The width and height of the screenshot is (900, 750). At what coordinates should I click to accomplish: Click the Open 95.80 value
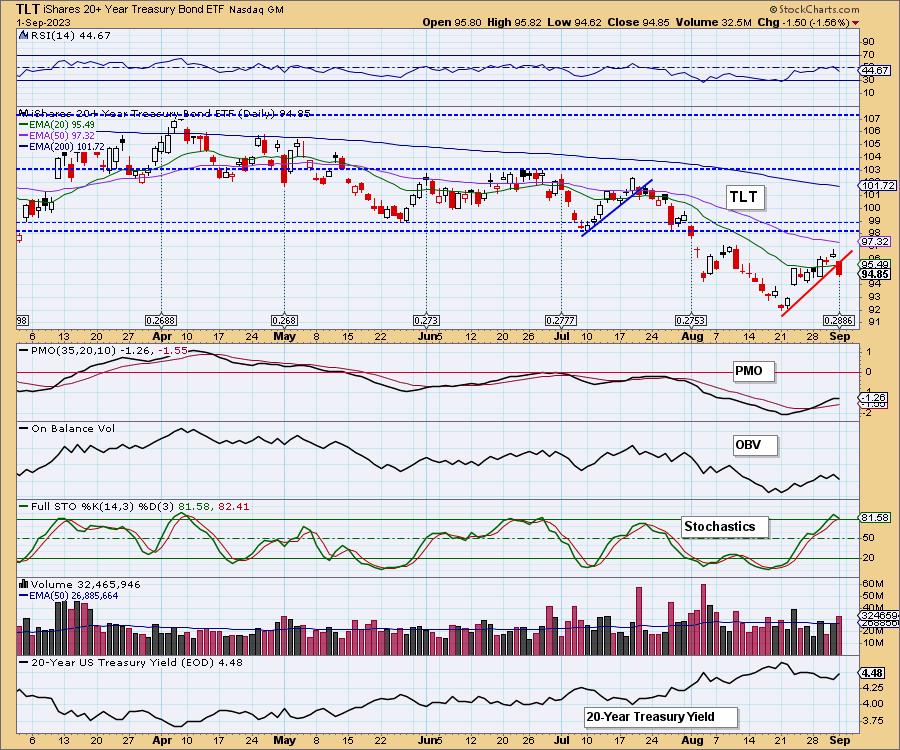(x=452, y=22)
